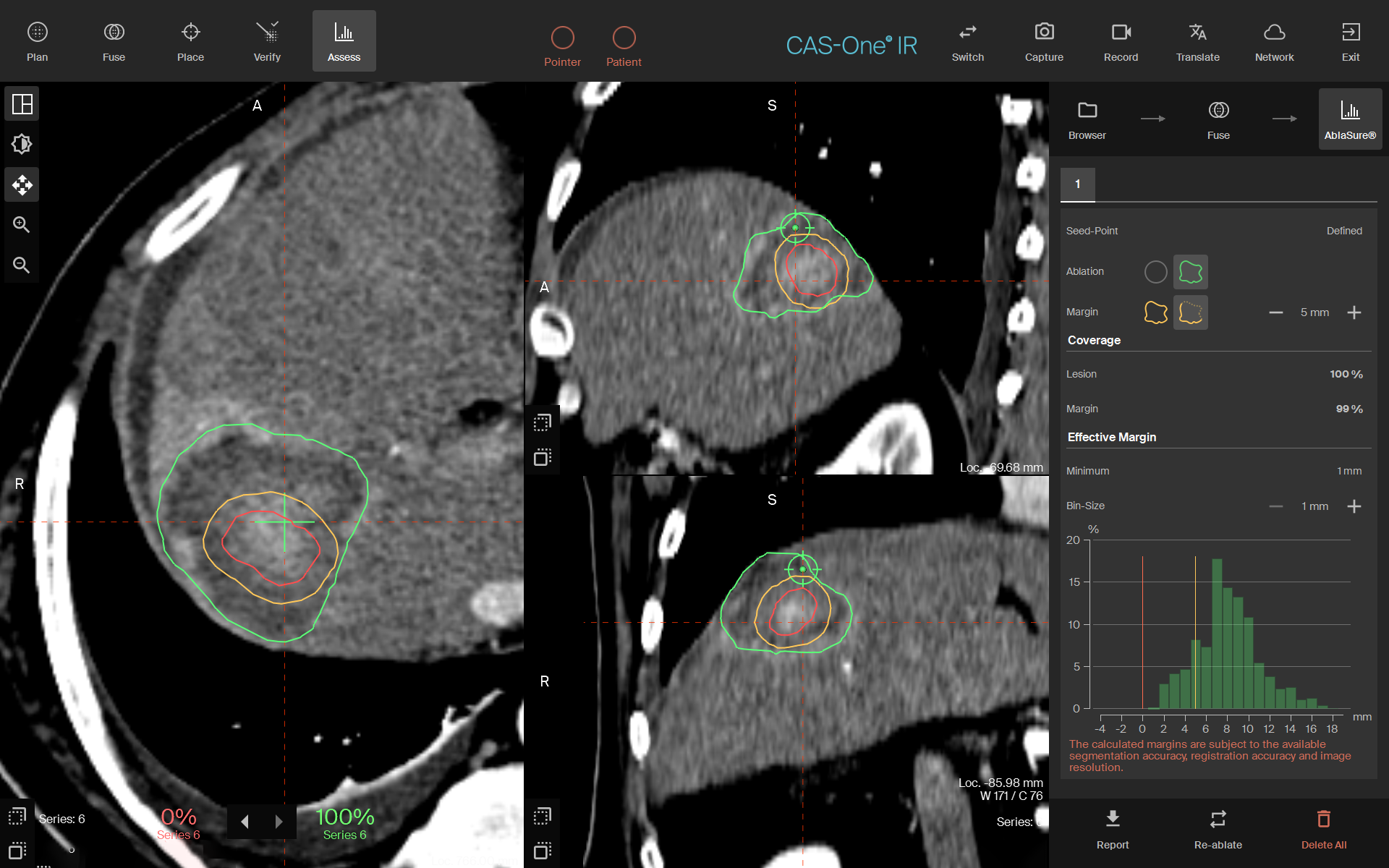Open Network settings
Image resolution: width=1389 pixels, height=868 pixels.
pyautogui.click(x=1274, y=41)
